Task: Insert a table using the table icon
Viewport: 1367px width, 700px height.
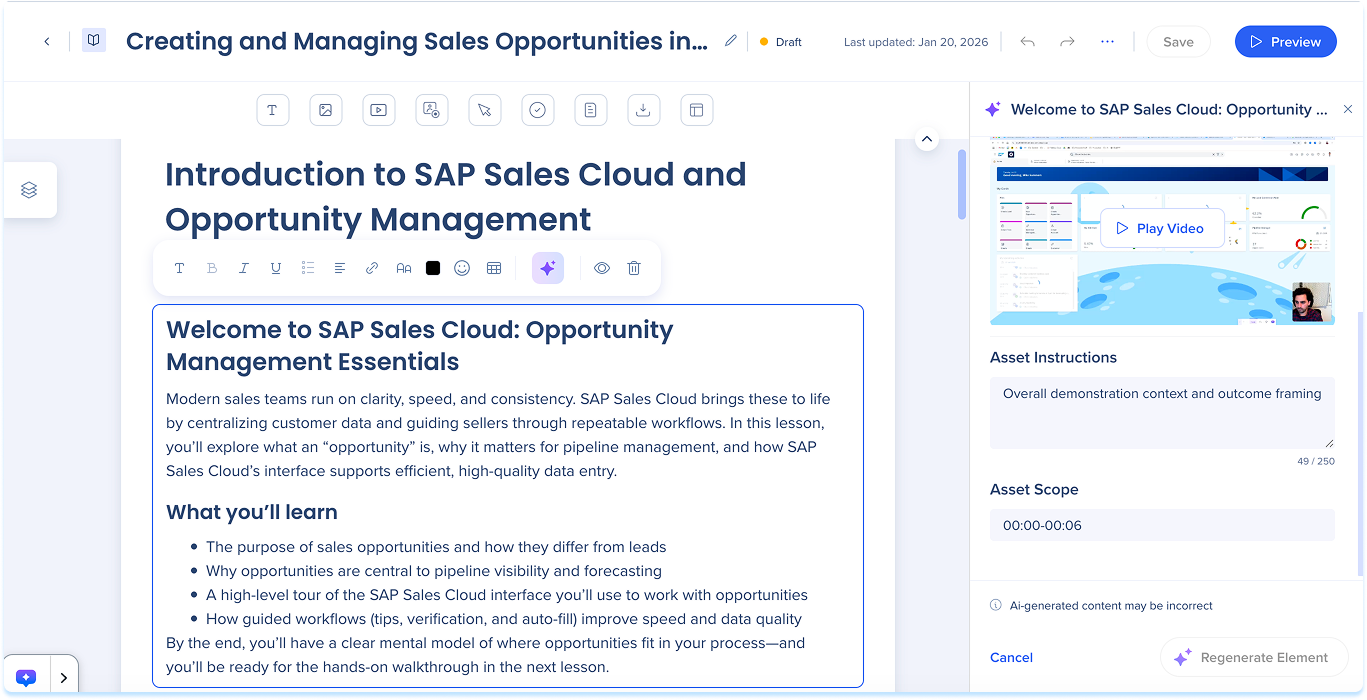Action: (x=493, y=268)
